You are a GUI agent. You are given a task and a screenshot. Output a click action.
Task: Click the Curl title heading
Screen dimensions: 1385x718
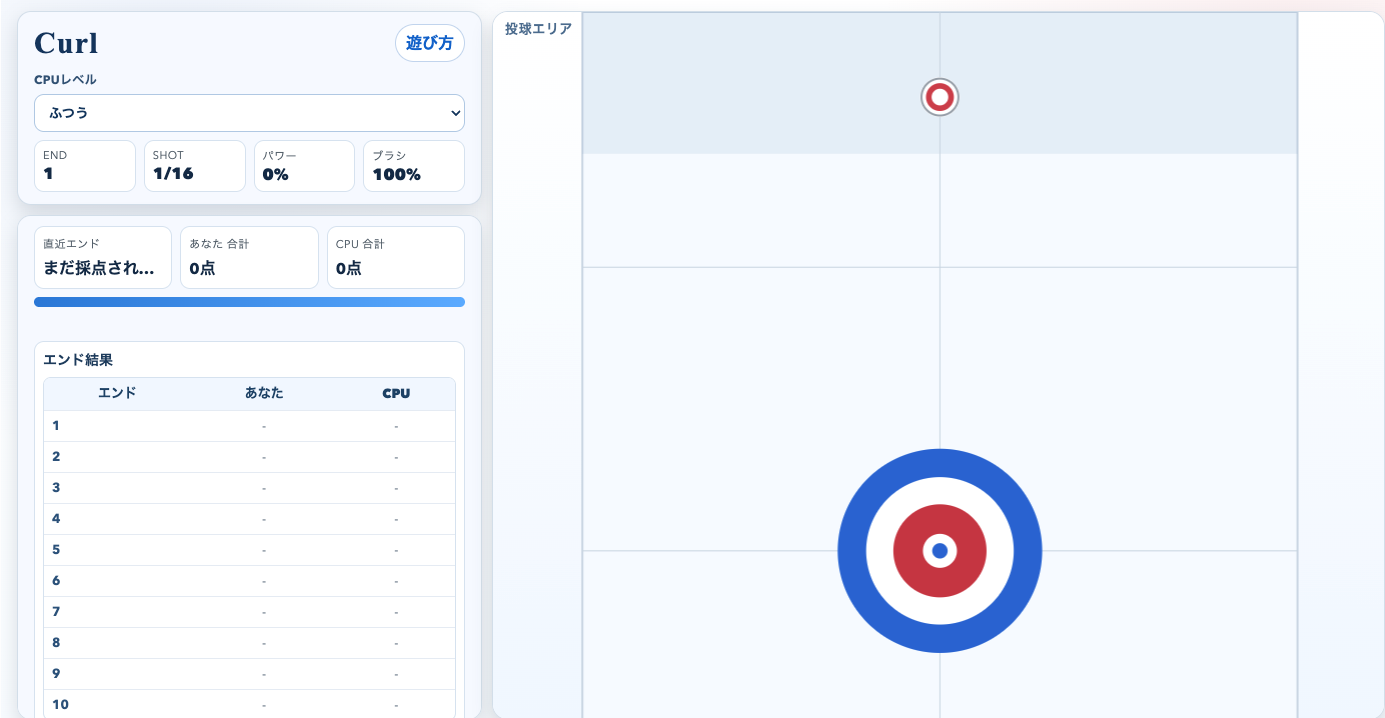pos(66,43)
